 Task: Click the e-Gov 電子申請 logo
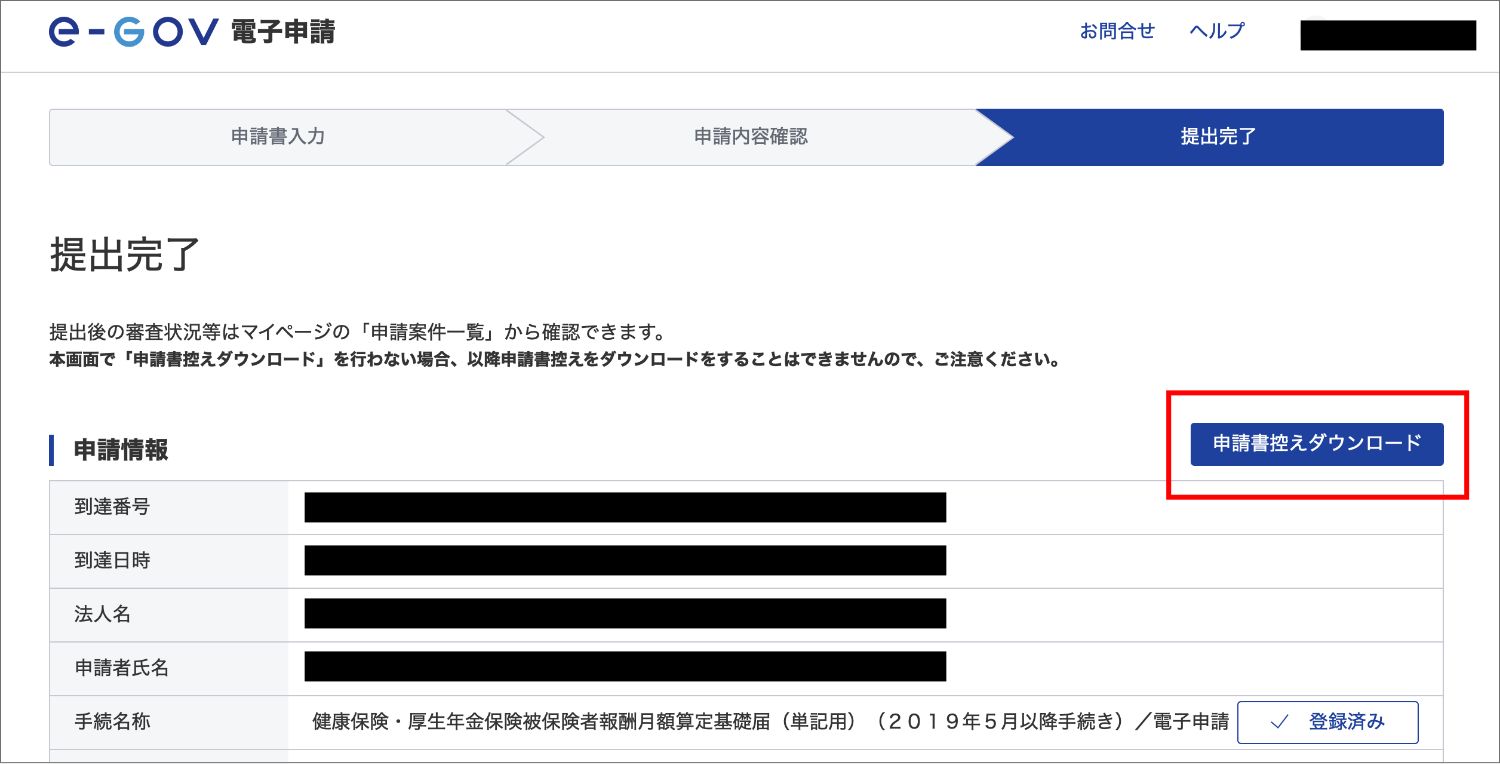(192, 32)
